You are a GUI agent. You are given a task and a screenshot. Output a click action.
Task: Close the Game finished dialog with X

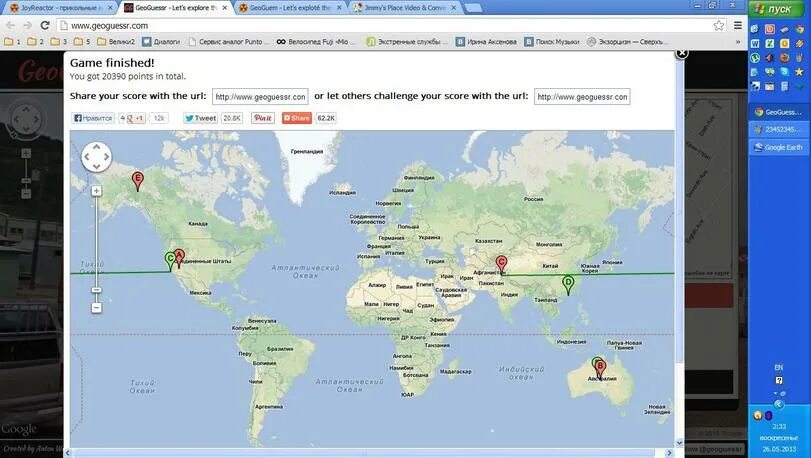[x=682, y=53]
